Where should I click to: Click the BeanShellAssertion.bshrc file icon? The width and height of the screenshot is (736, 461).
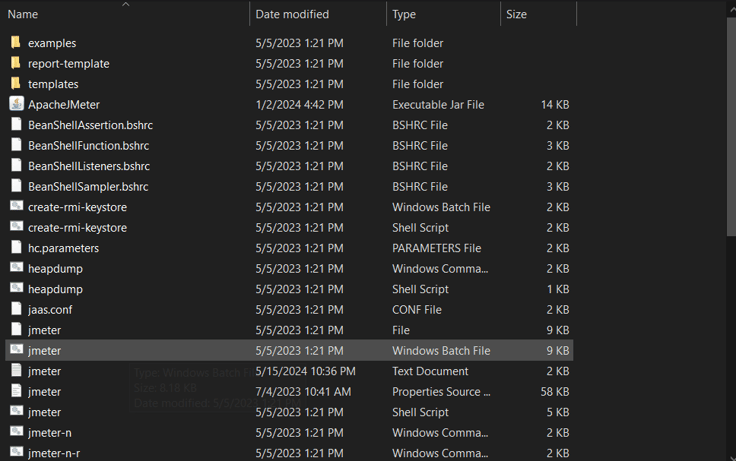(16, 125)
